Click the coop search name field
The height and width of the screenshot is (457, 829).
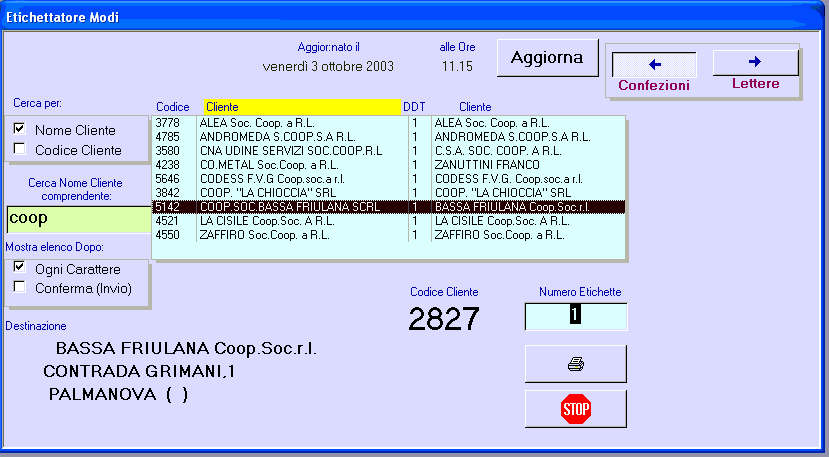[x=79, y=220]
